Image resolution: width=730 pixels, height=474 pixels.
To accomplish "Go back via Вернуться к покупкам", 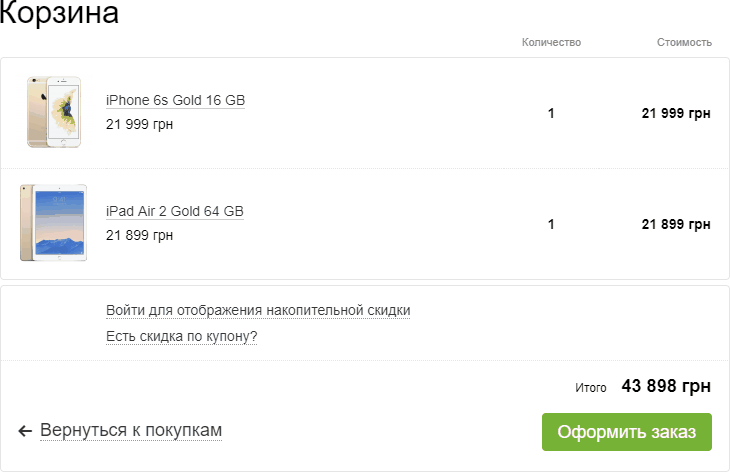I will [131, 430].
